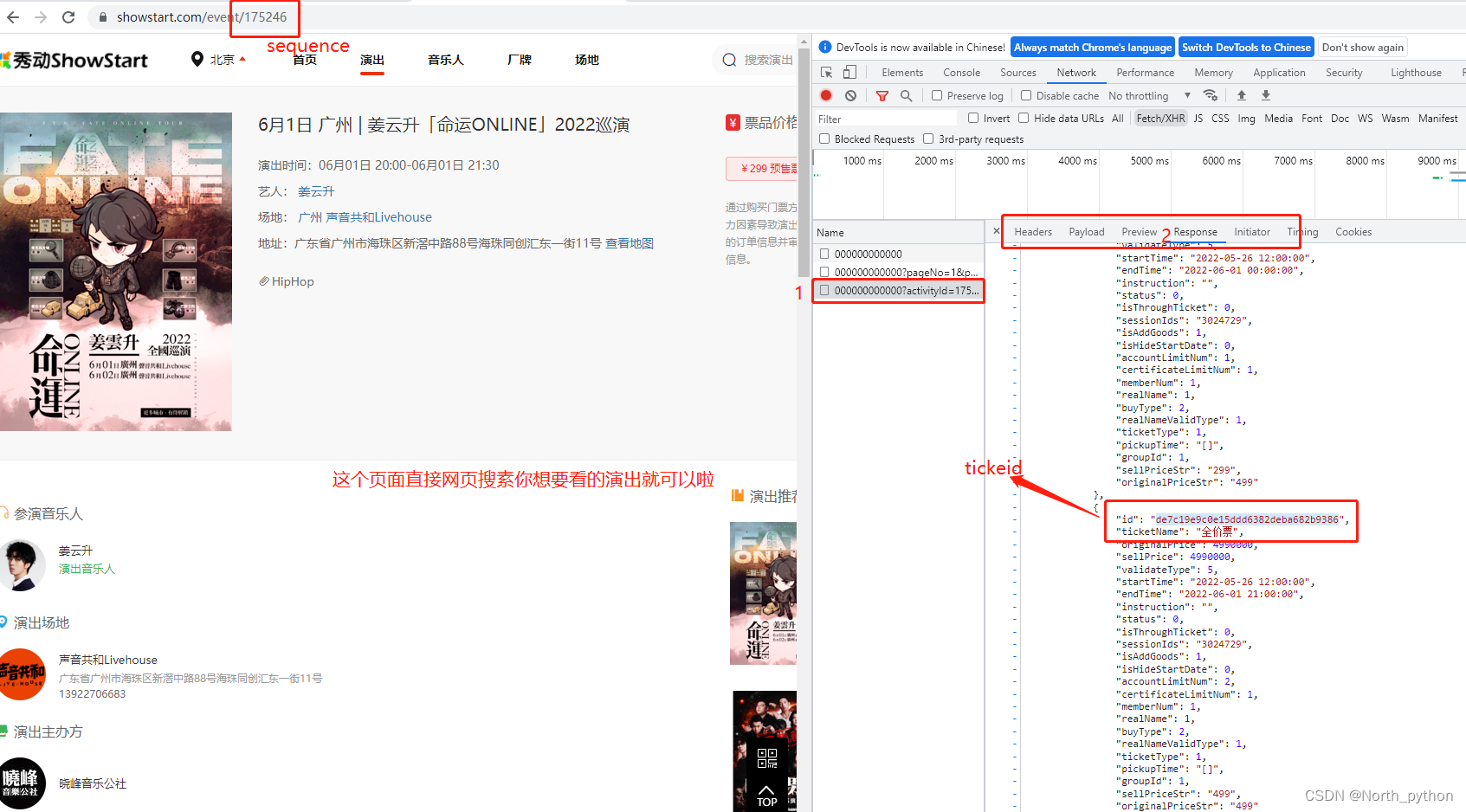Click the 秀动ShowStart logo
Screen dimensions: 1466x812
pyautogui.click(x=74, y=60)
